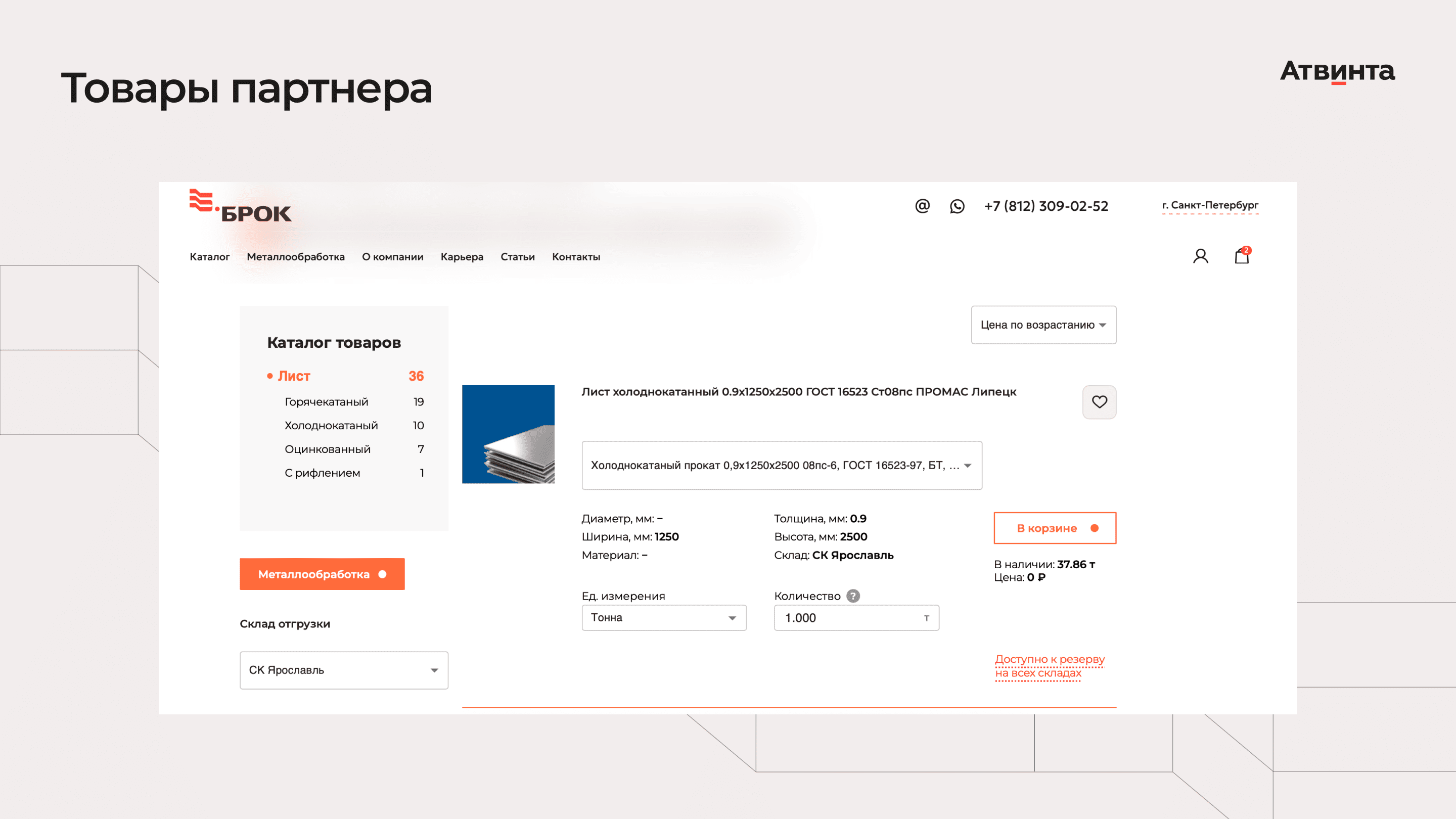Go to the Контакты menu item

[576, 257]
